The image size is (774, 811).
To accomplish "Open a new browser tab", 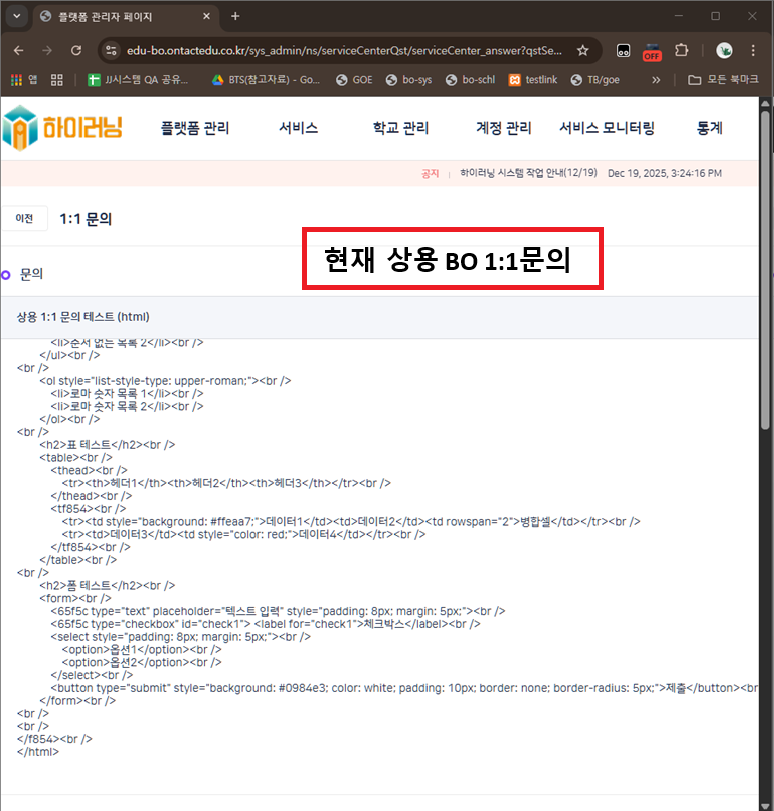I will [x=235, y=16].
